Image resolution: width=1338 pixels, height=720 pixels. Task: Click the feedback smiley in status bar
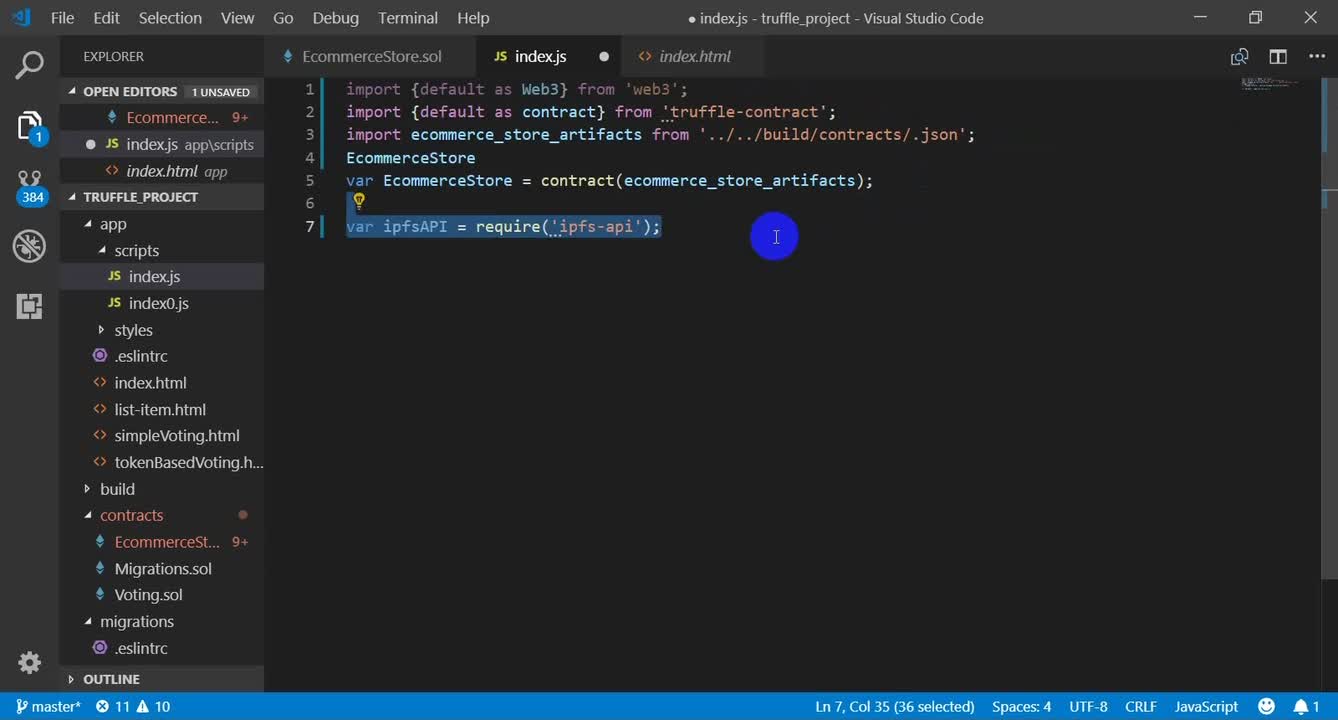point(1266,706)
